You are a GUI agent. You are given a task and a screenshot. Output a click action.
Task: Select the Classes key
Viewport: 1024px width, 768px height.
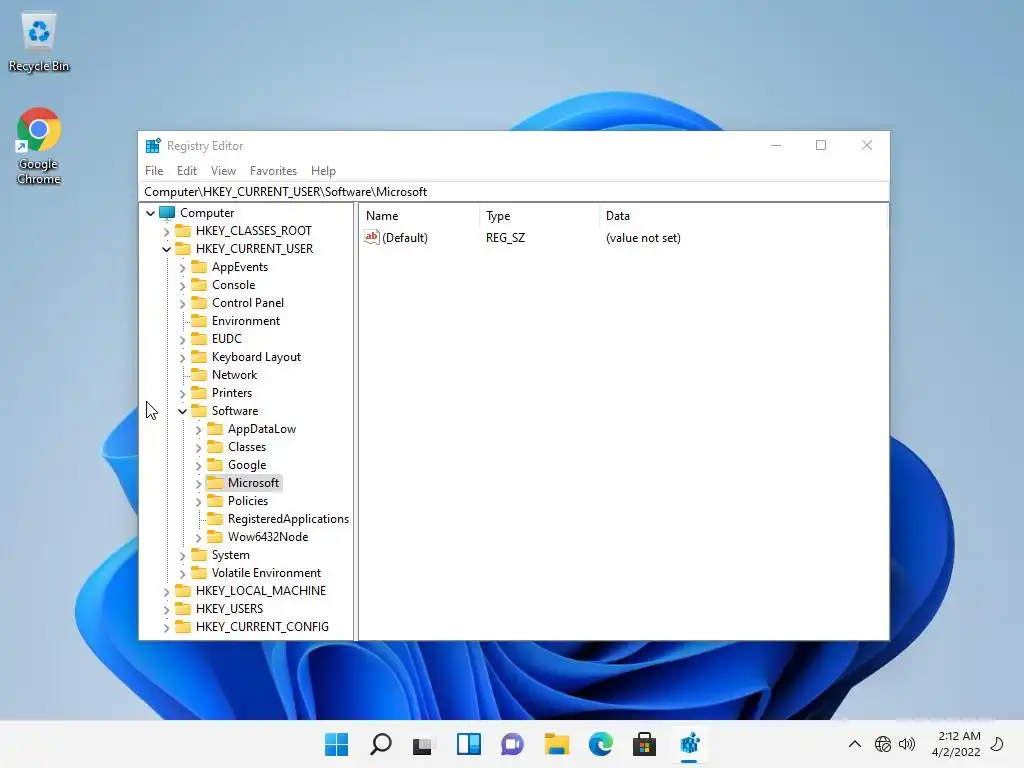[247, 447]
